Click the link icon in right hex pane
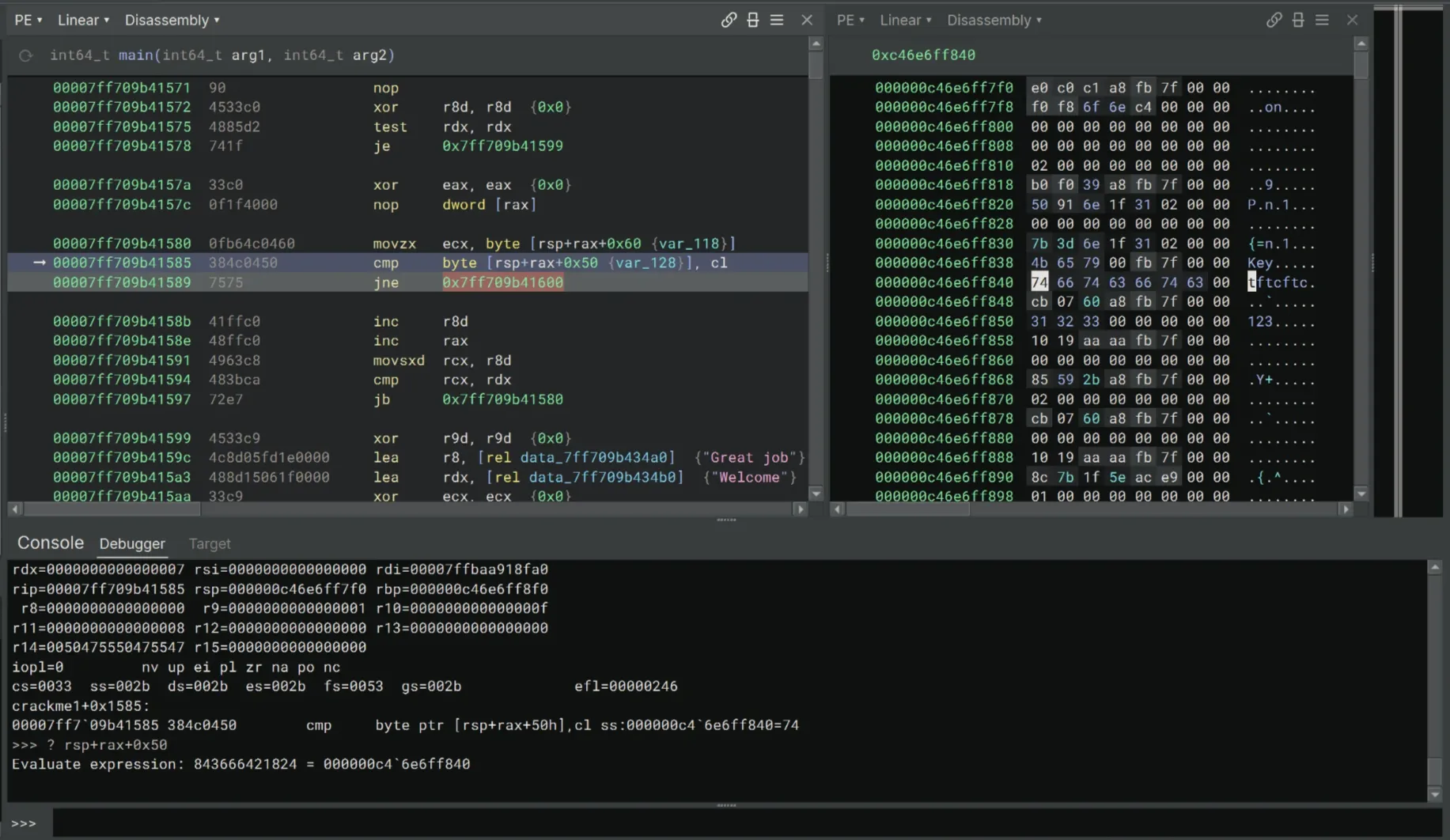This screenshot has width=1450, height=840. pos(1274,20)
